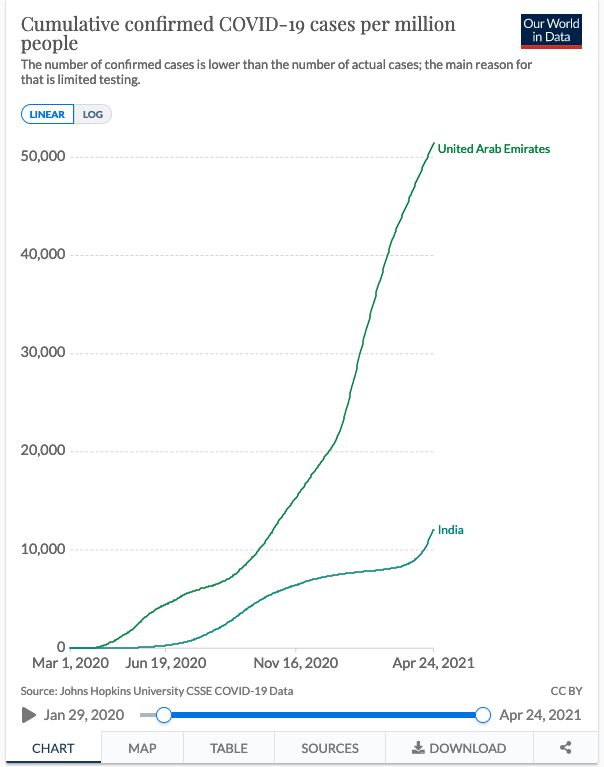Open the CHART tab
The height and width of the screenshot is (767, 604).
pos(52,748)
